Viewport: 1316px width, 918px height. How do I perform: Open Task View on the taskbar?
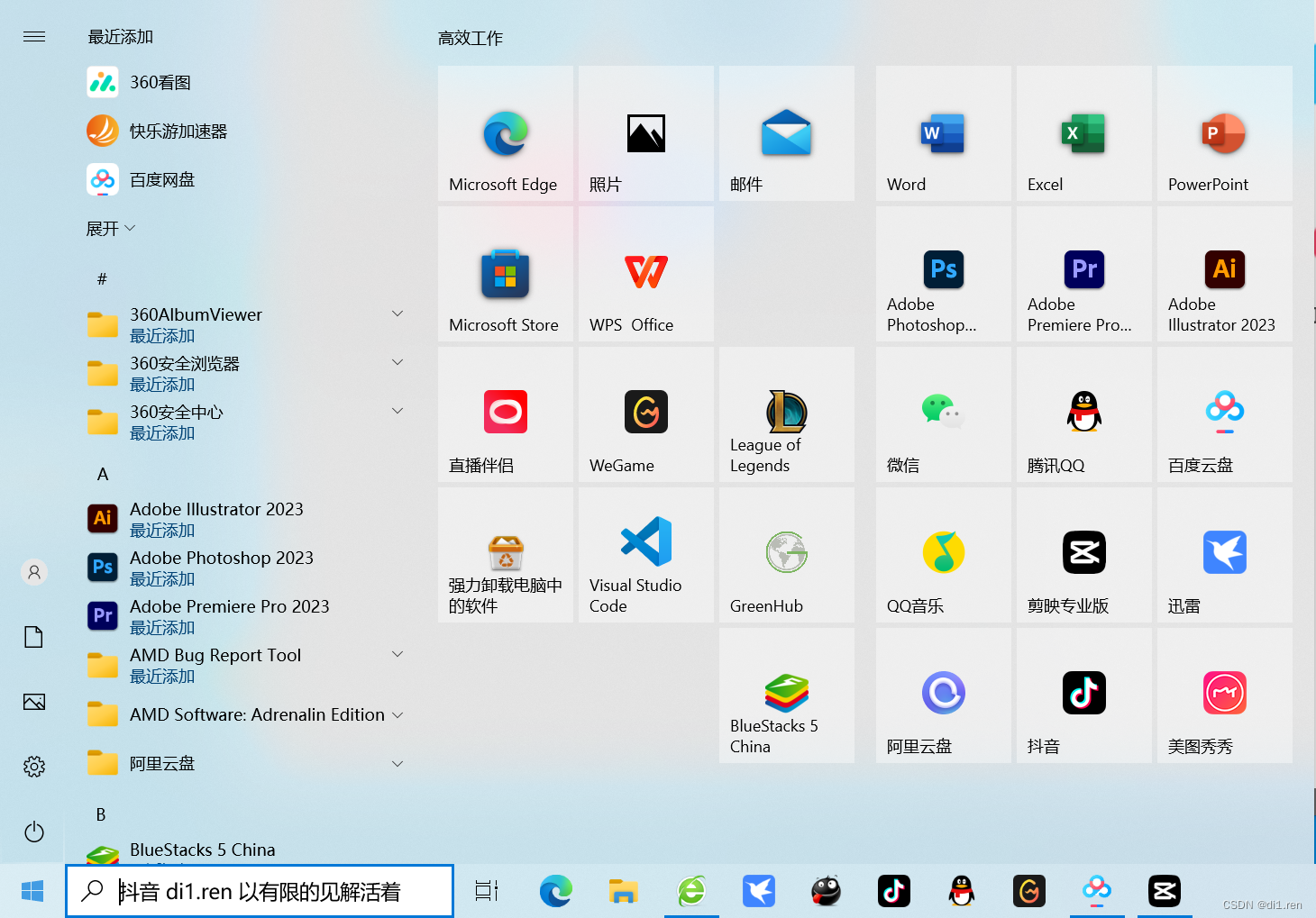point(487,891)
